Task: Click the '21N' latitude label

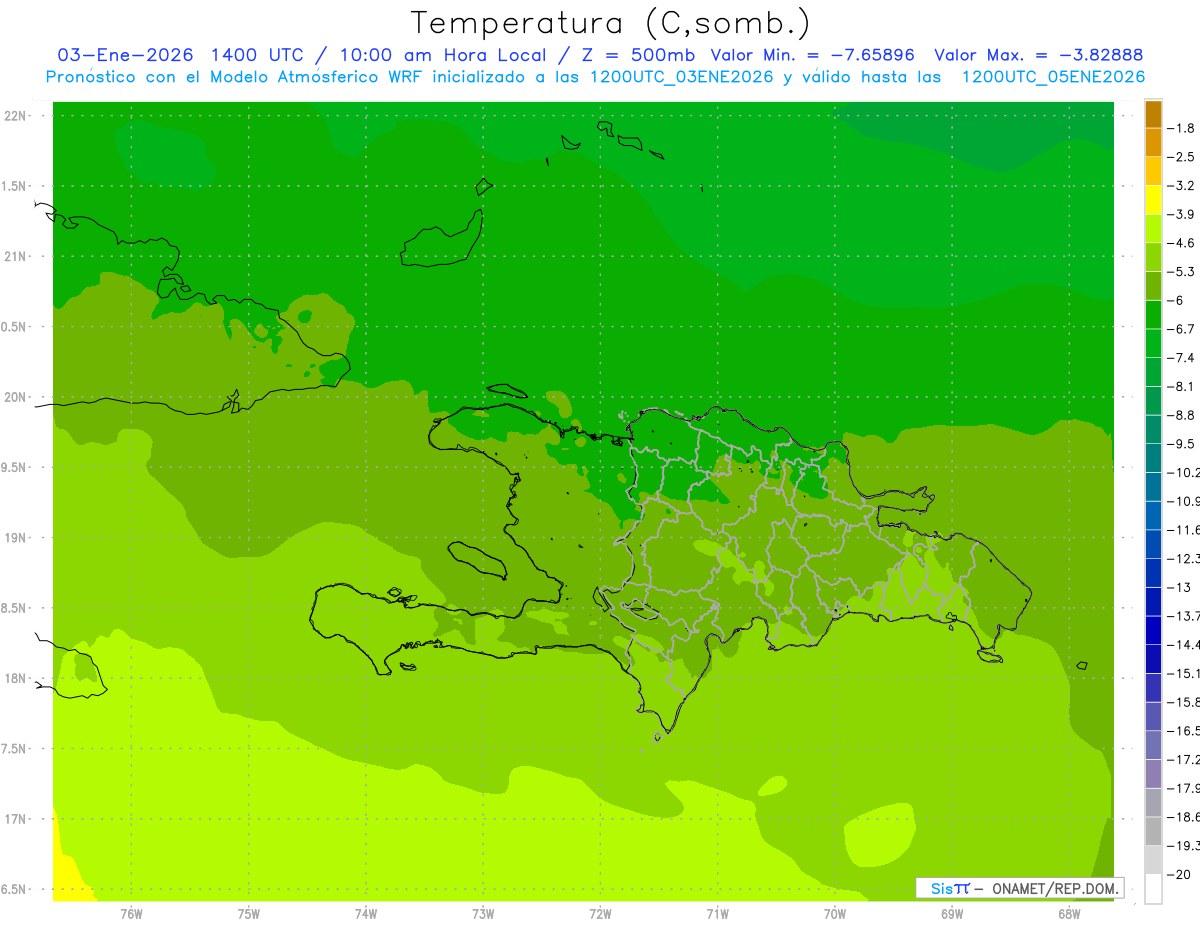Action: [15, 257]
